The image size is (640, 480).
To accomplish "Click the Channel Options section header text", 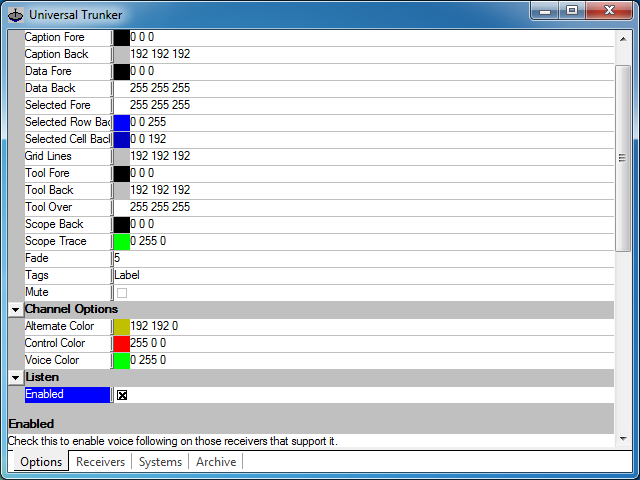I will click(x=71, y=309).
